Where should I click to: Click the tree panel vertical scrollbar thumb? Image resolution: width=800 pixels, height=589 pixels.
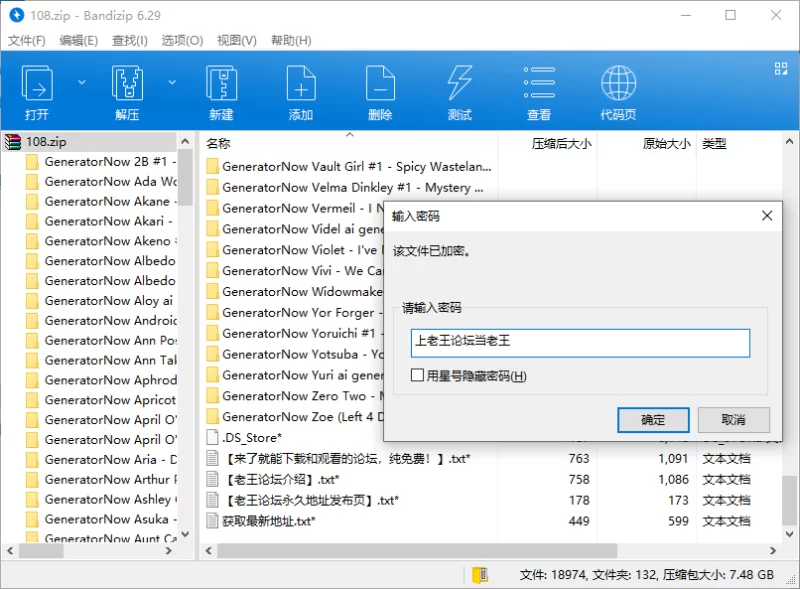(x=185, y=178)
